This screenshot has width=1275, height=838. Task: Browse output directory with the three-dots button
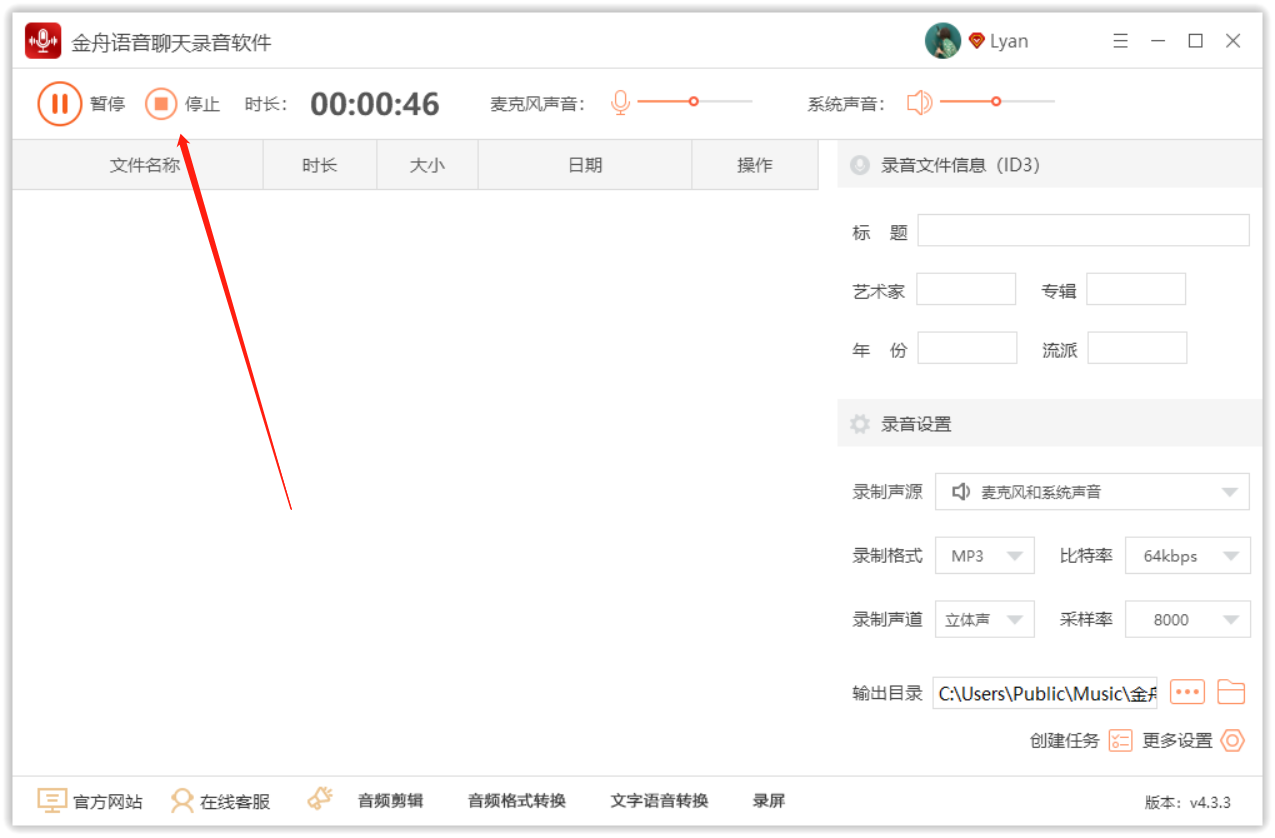tap(1187, 692)
